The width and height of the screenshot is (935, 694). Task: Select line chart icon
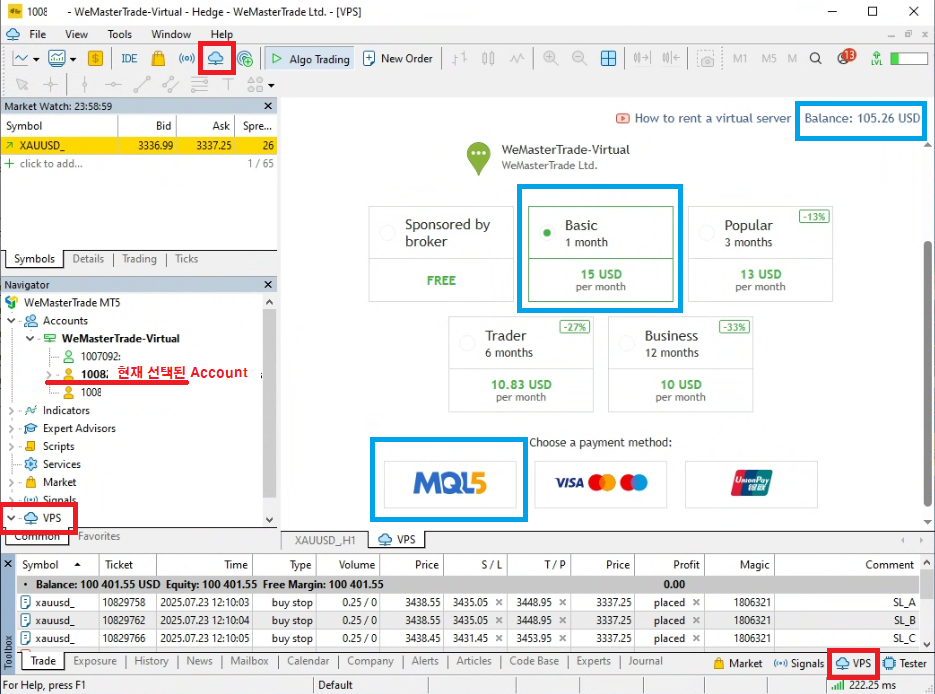pos(516,58)
